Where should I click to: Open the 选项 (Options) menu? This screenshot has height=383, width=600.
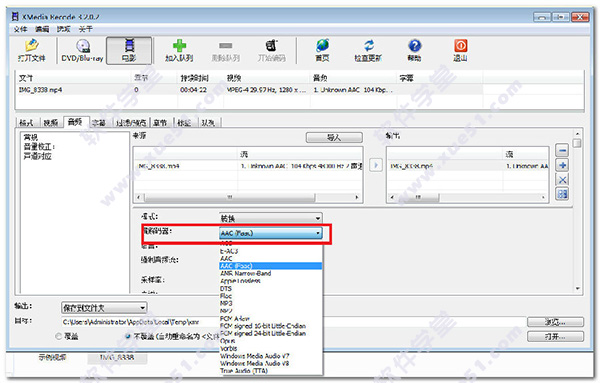pyautogui.click(x=64, y=29)
